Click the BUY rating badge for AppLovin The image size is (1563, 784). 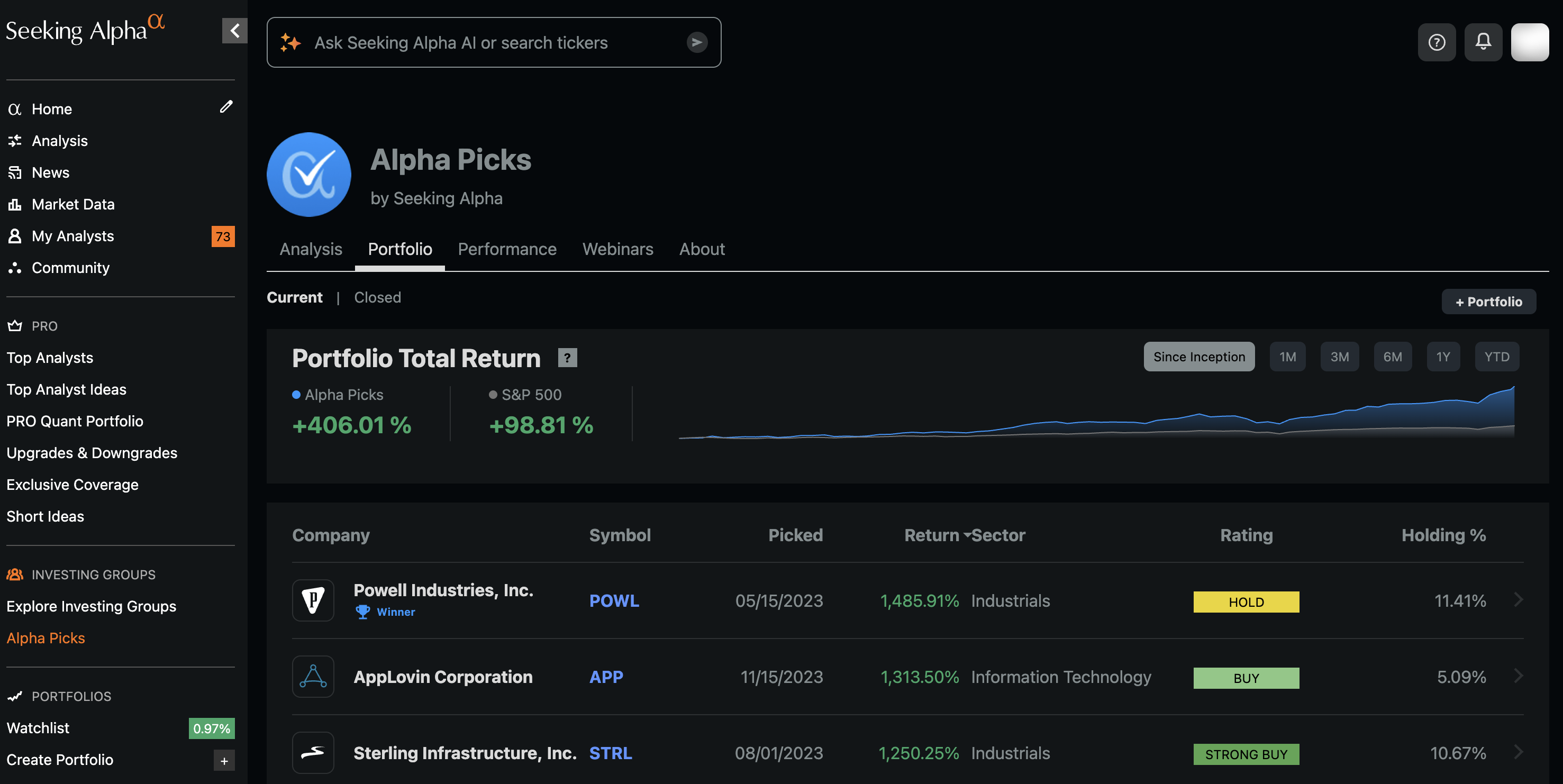[x=1246, y=678]
